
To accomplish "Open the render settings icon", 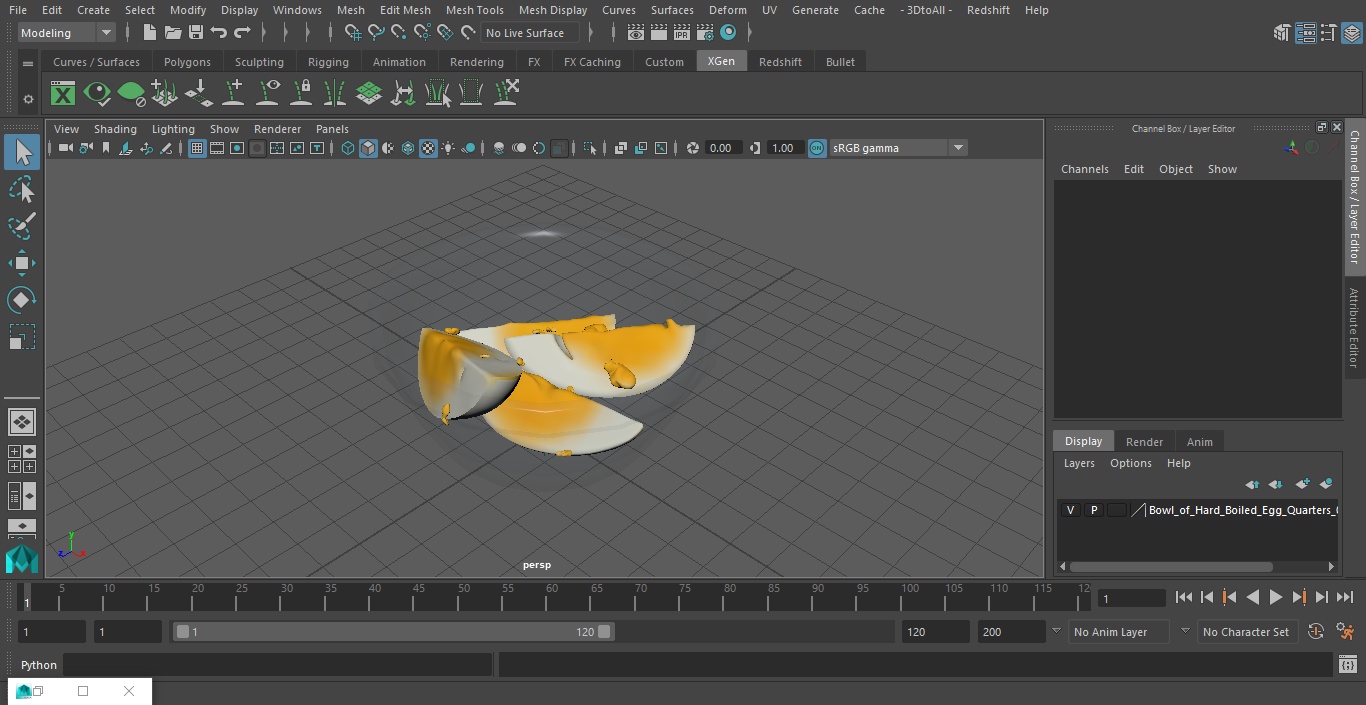I will tap(705, 33).
